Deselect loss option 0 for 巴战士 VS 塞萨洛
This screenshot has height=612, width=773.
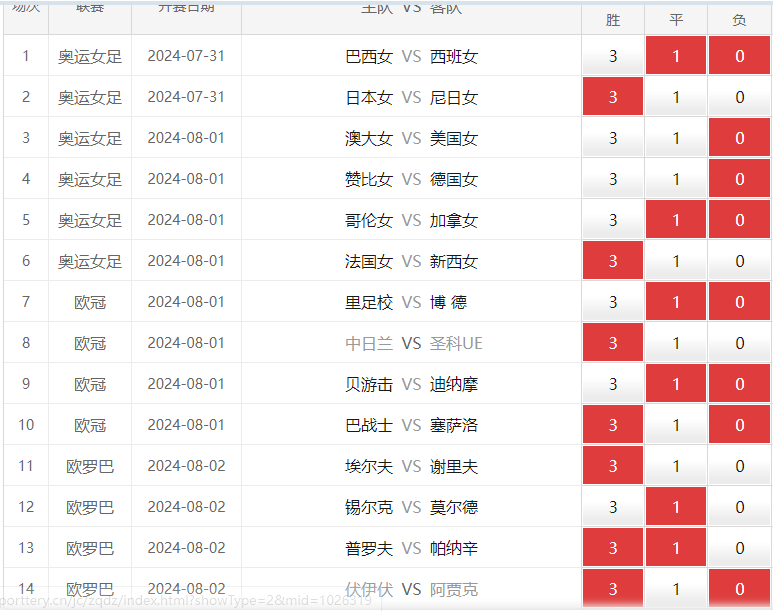pyautogui.click(x=739, y=424)
